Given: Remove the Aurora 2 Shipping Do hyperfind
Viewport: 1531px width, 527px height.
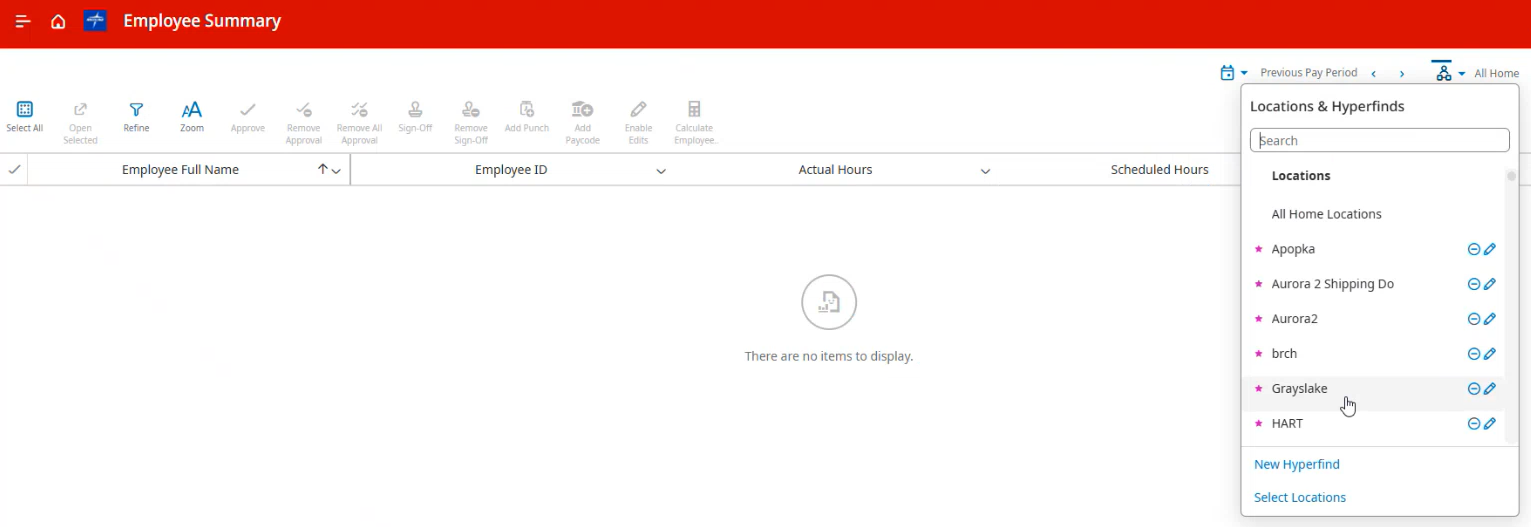Looking at the screenshot, I should click(x=1473, y=284).
